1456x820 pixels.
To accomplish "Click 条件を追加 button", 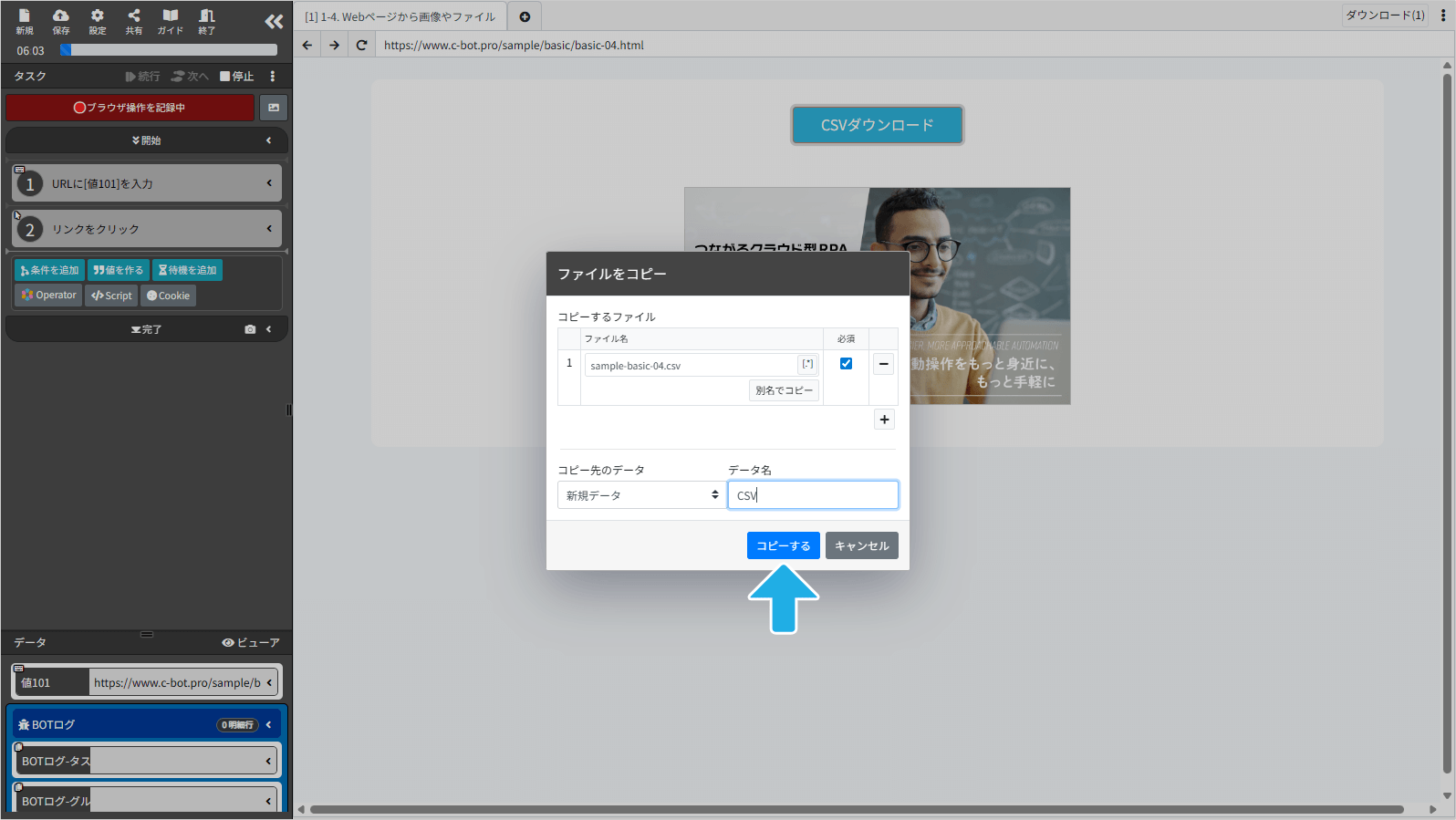I will (49, 270).
